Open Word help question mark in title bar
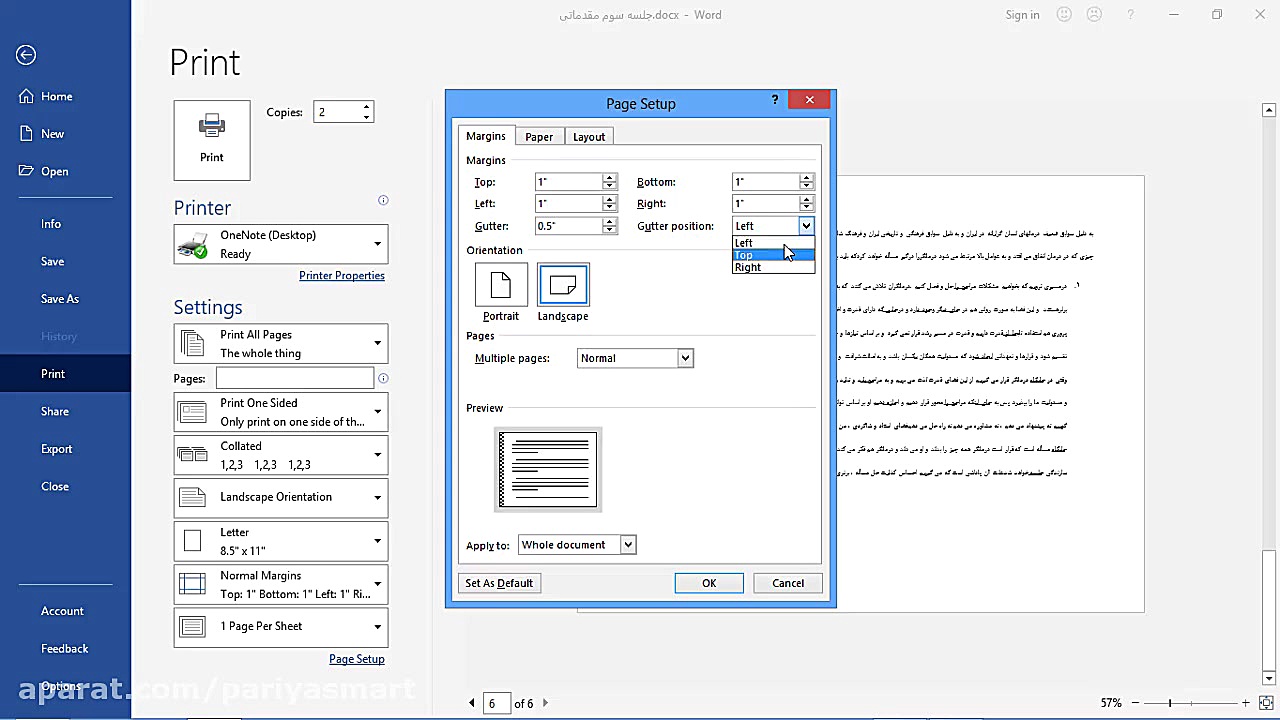 [x=1131, y=15]
